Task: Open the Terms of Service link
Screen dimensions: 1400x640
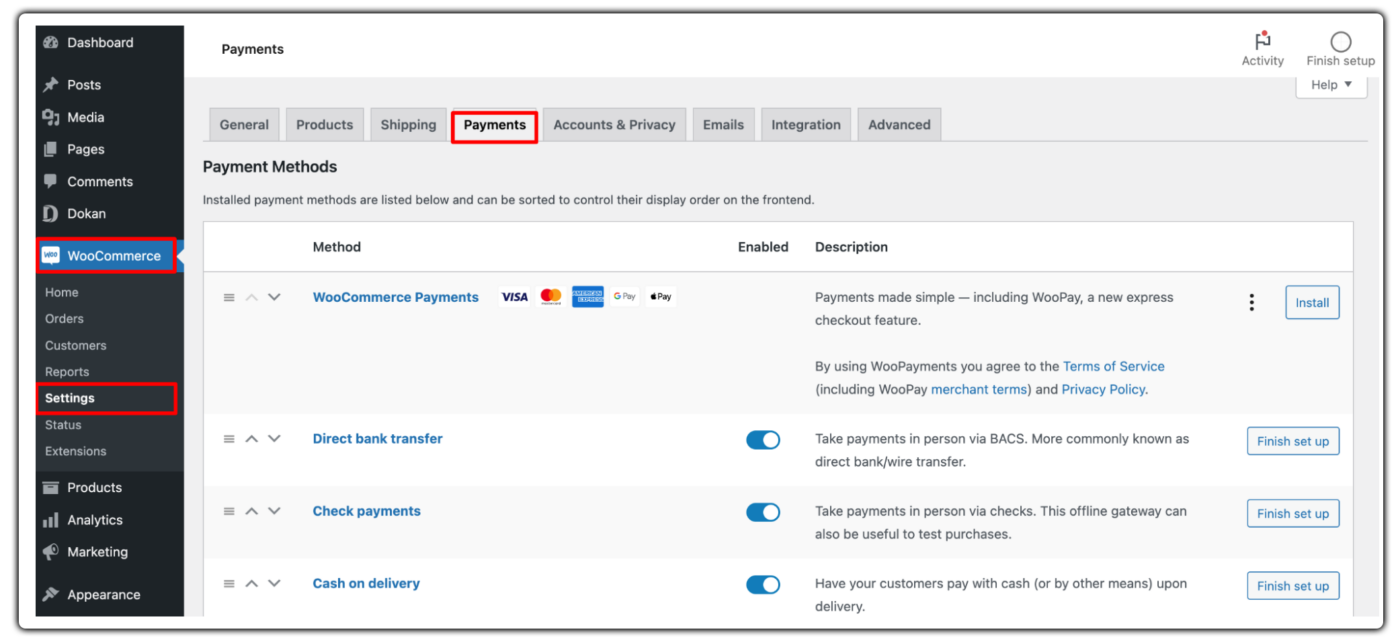Action: (1113, 366)
